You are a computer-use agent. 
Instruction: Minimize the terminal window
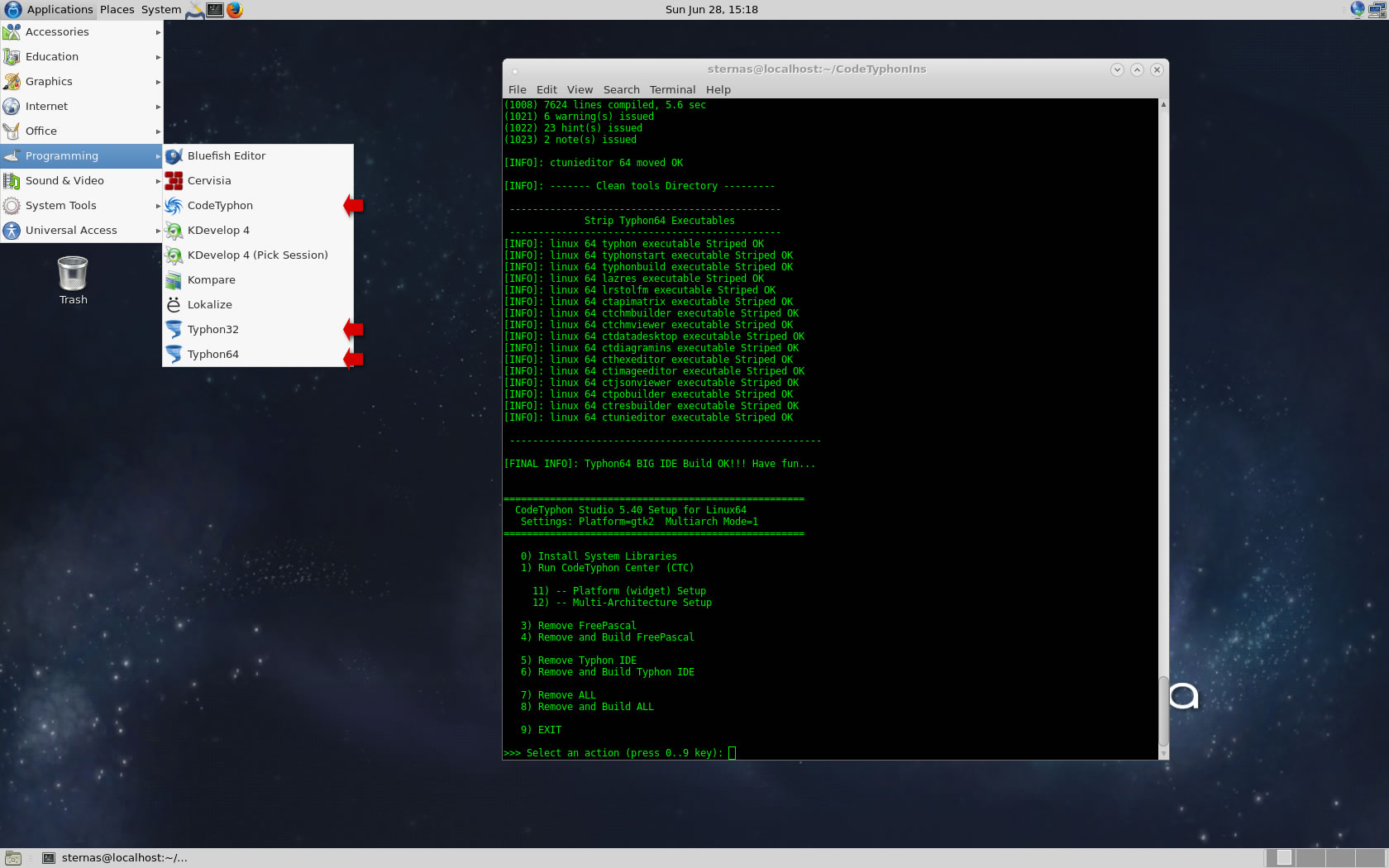coord(1117,69)
